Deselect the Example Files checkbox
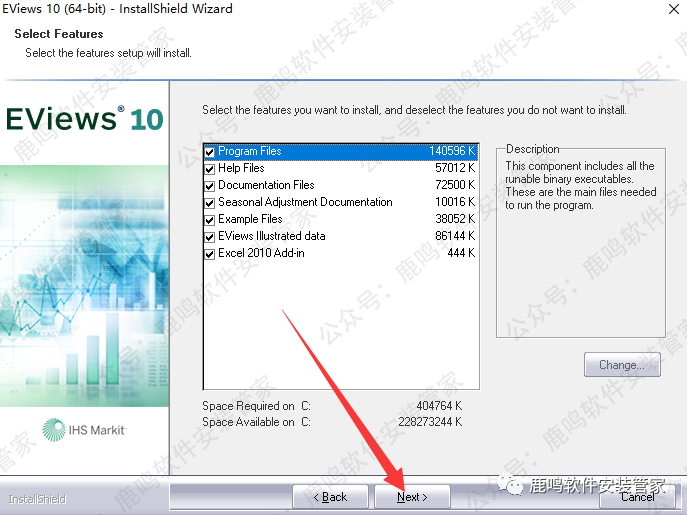 [209, 220]
